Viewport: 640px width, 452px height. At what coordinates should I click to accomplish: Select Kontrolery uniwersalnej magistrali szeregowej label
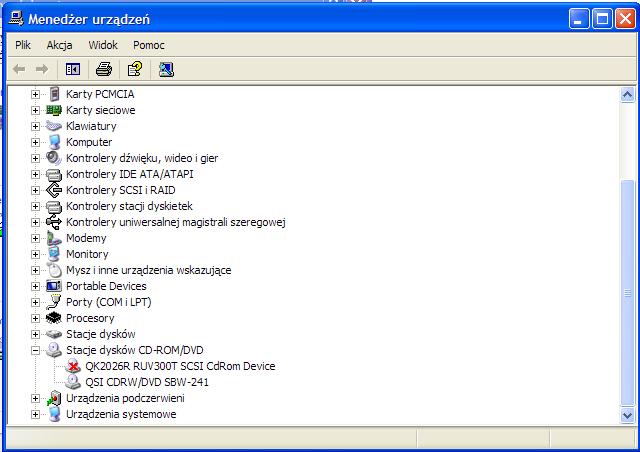click(x=176, y=222)
